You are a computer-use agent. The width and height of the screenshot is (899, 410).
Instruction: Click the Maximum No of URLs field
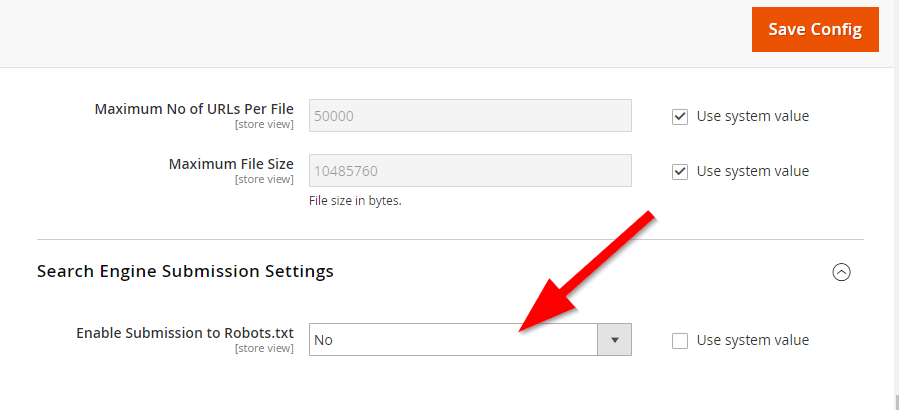click(x=470, y=116)
